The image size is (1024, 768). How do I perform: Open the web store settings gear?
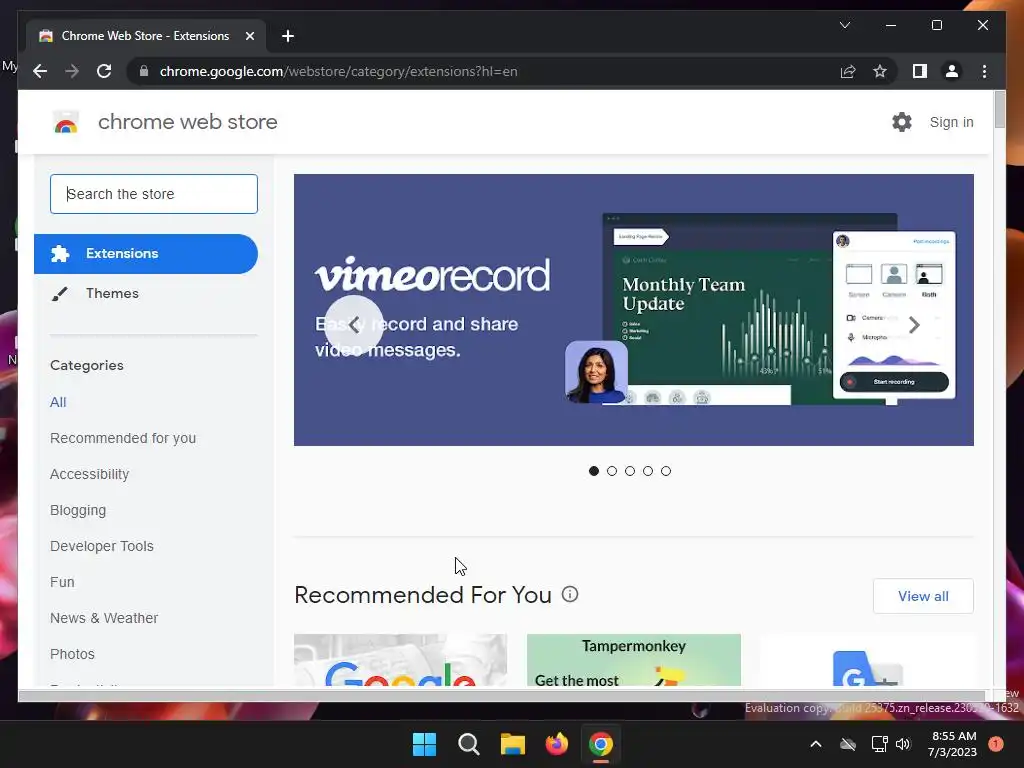click(x=902, y=122)
